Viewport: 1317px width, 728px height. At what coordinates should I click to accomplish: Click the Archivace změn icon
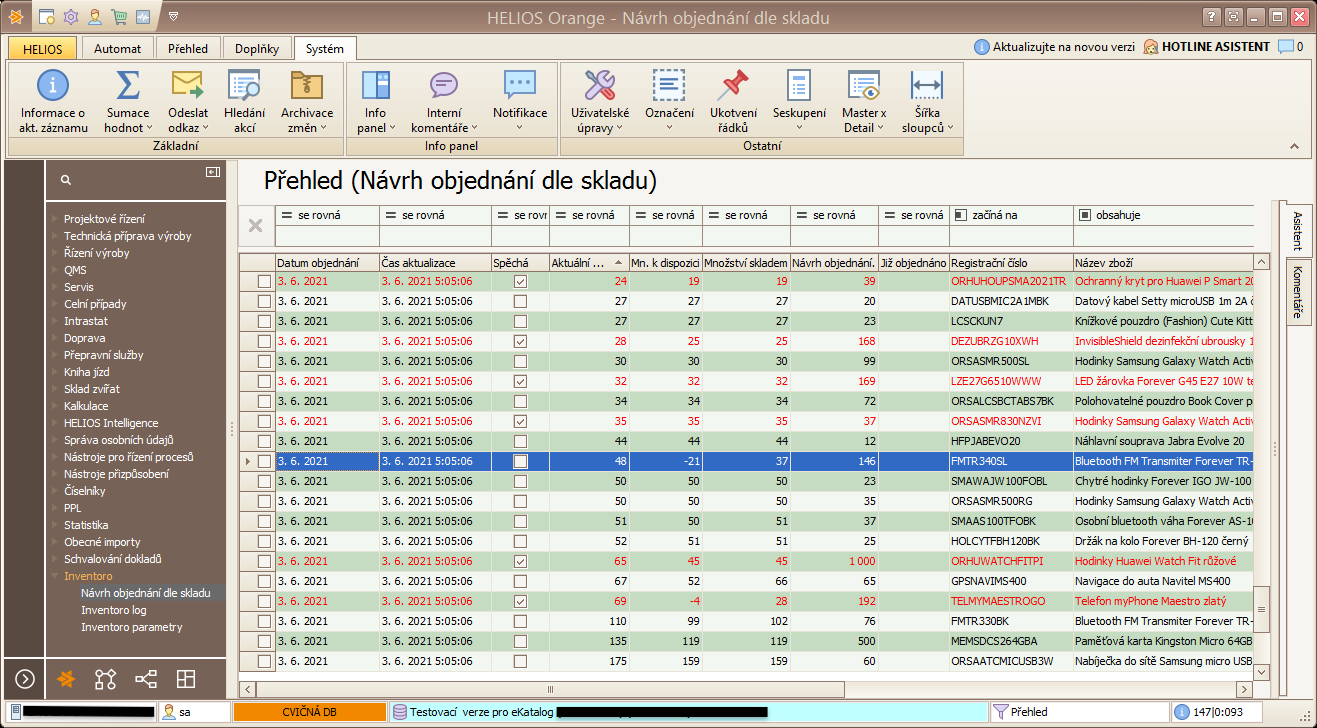[x=306, y=87]
